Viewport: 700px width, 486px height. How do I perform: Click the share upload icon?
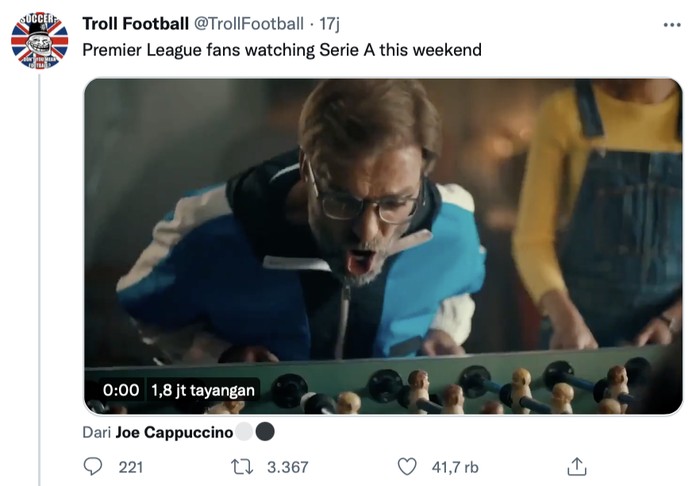pos(576,466)
